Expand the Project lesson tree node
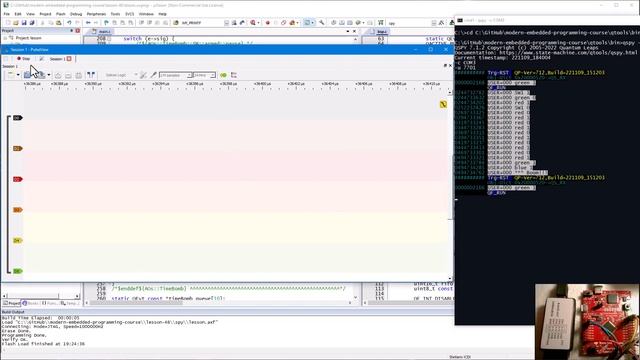 pos(6,38)
